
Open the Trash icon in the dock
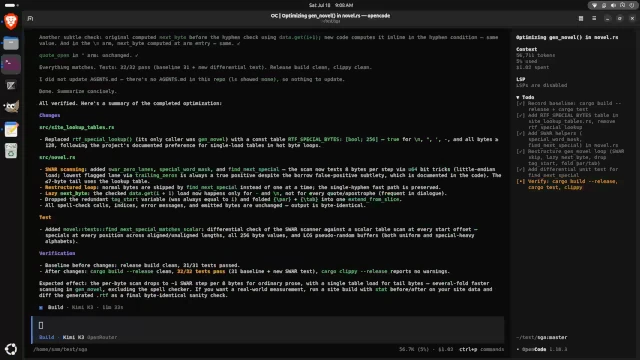coord(11,150)
